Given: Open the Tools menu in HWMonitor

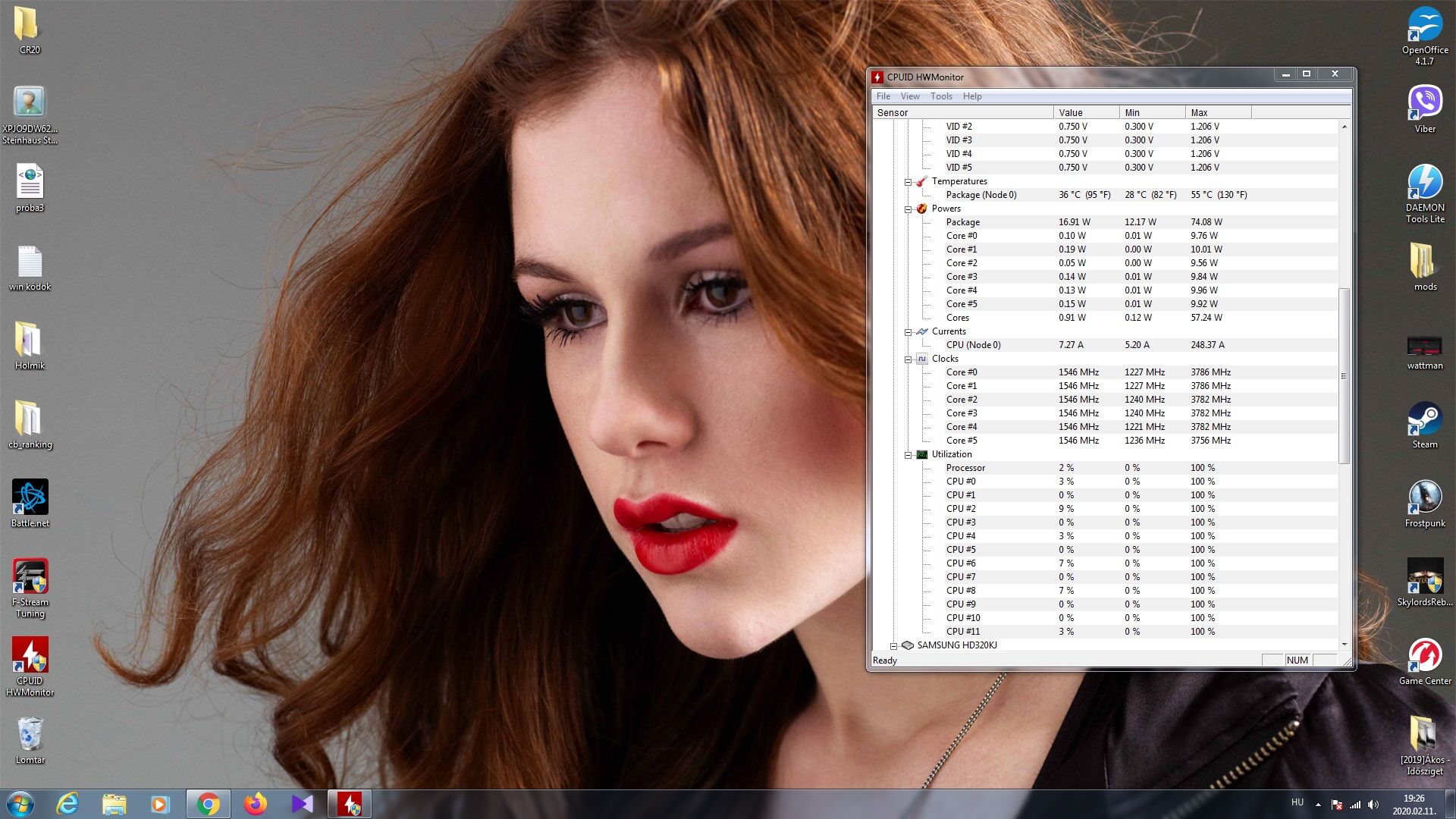Looking at the screenshot, I should (941, 96).
